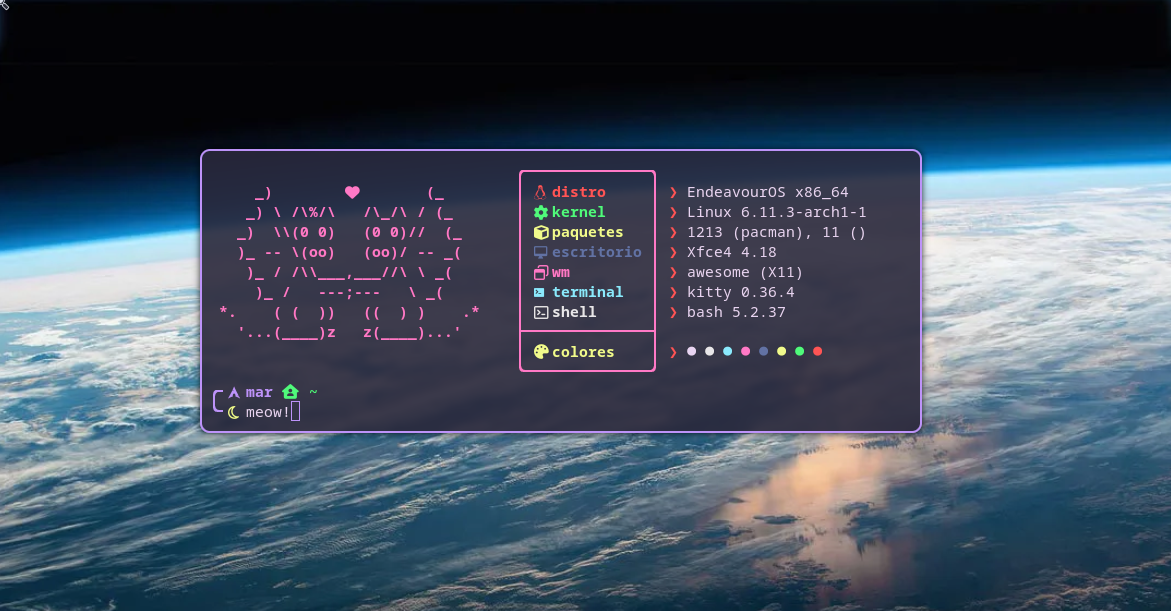The width and height of the screenshot is (1171, 611).
Task: Click the 'shell' label
Action: 574,312
